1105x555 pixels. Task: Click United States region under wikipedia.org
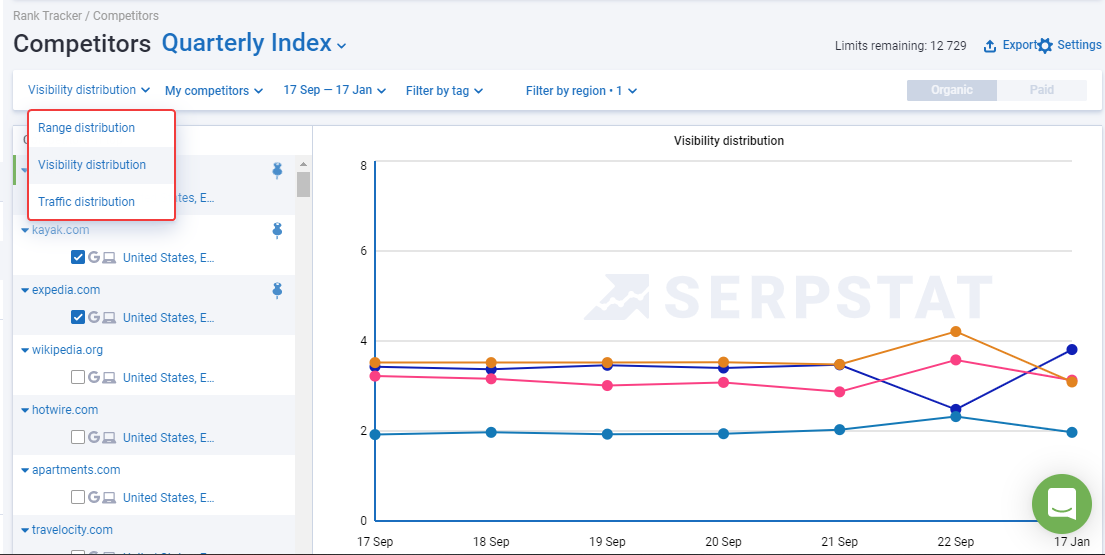pyautogui.click(x=169, y=378)
